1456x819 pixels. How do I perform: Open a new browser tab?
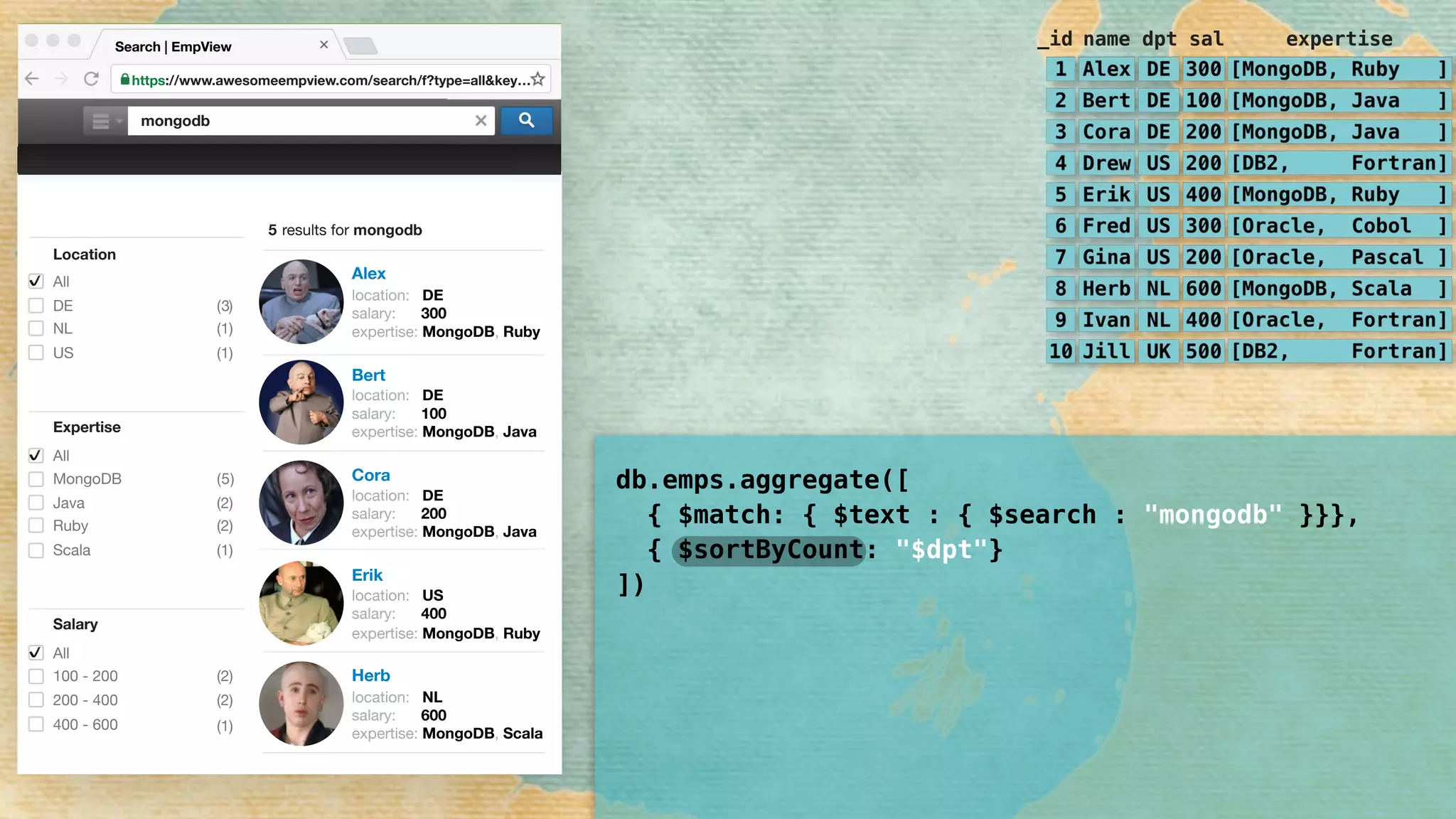361,46
